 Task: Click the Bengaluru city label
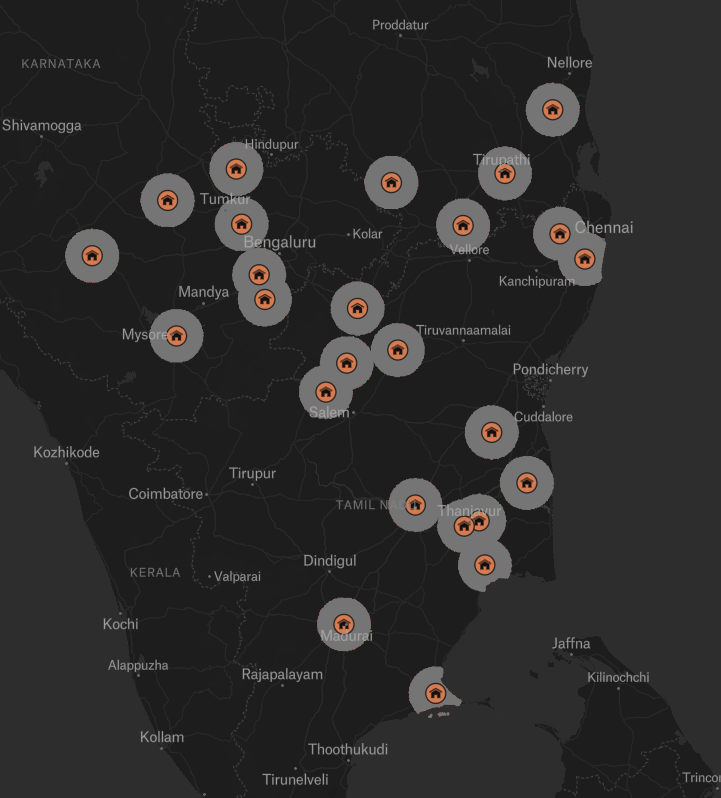tap(280, 242)
